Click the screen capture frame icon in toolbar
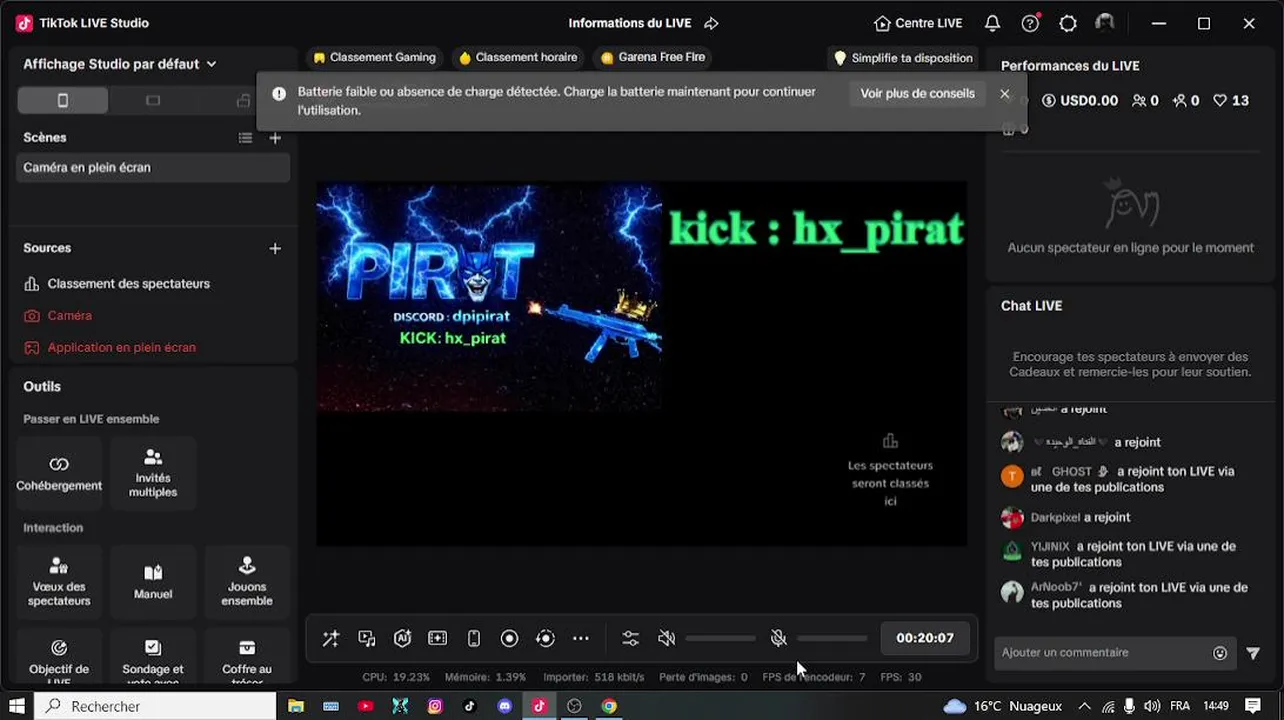 point(438,638)
